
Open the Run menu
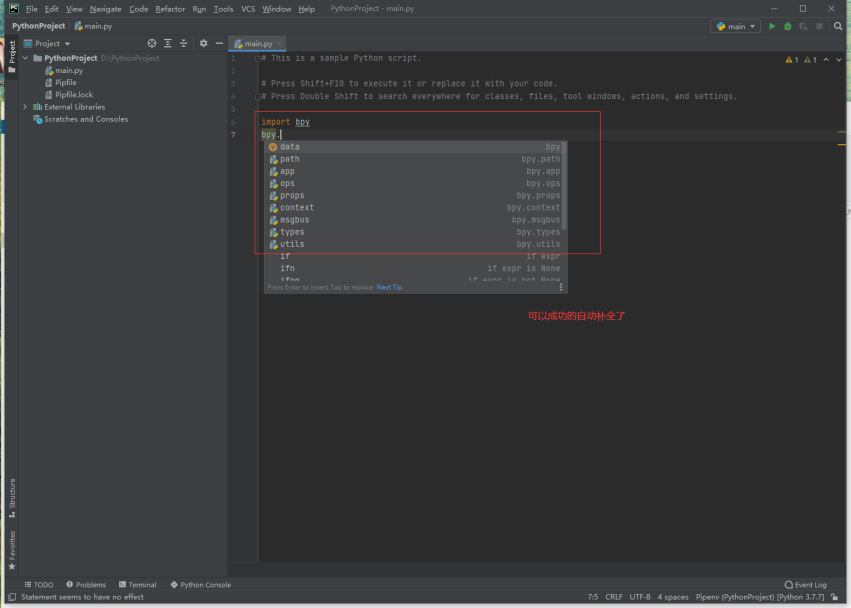click(199, 9)
